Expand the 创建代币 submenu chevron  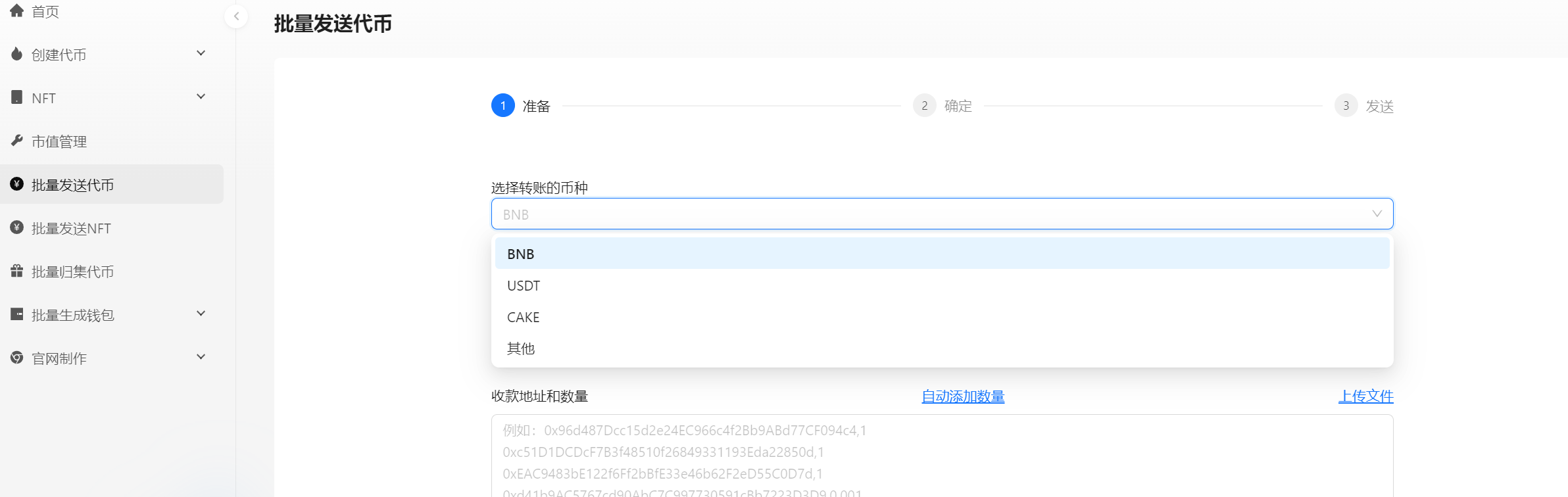[201, 53]
